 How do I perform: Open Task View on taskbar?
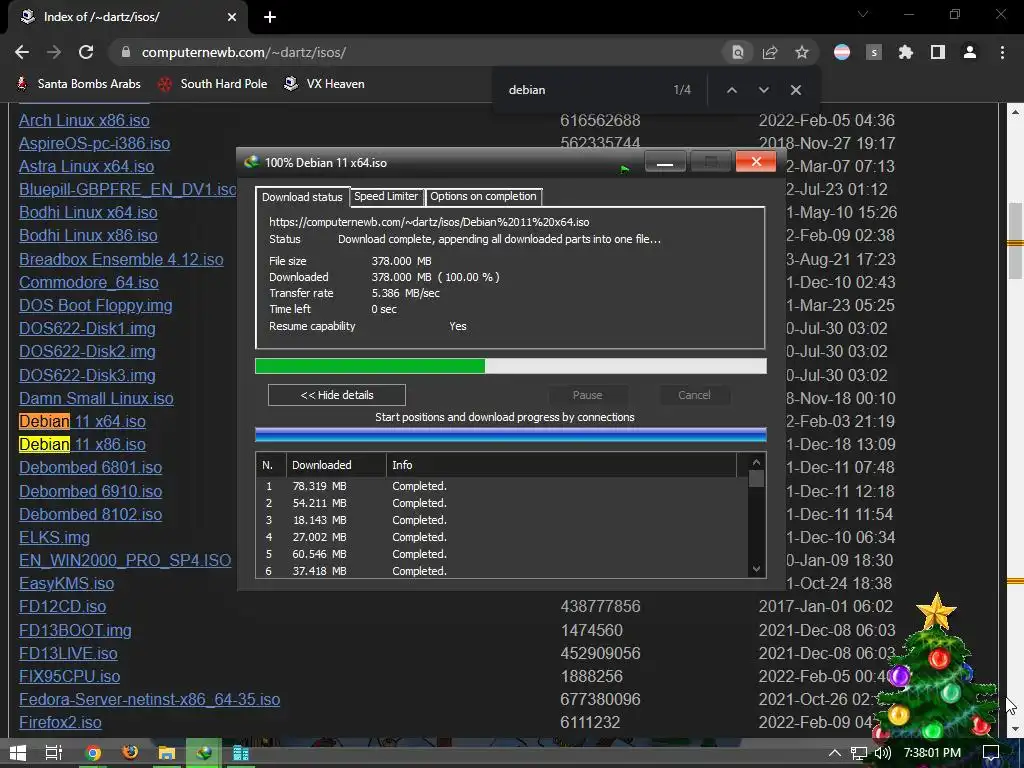pyautogui.click(x=54, y=753)
